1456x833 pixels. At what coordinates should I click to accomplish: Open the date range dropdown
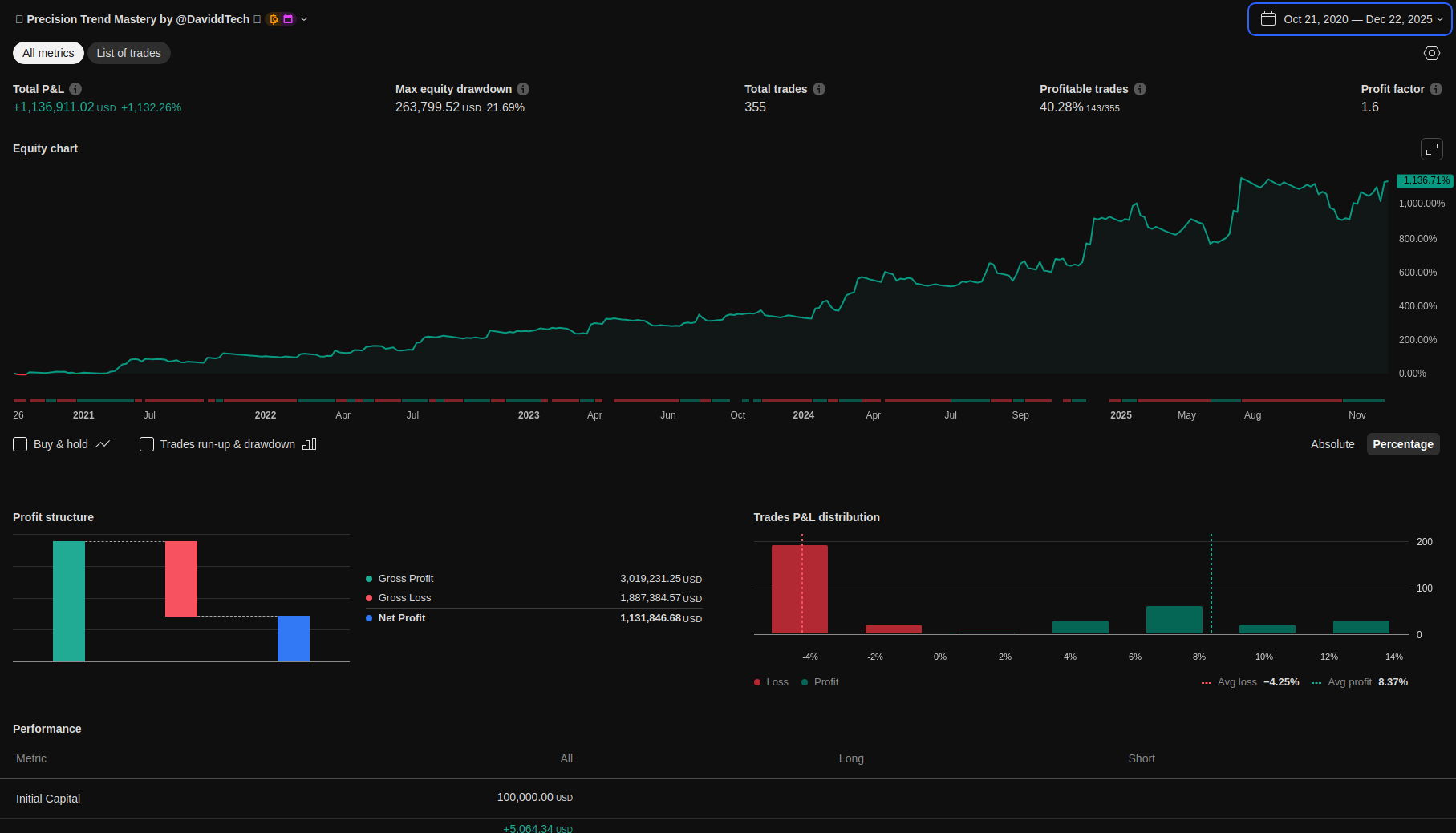[x=1350, y=19]
